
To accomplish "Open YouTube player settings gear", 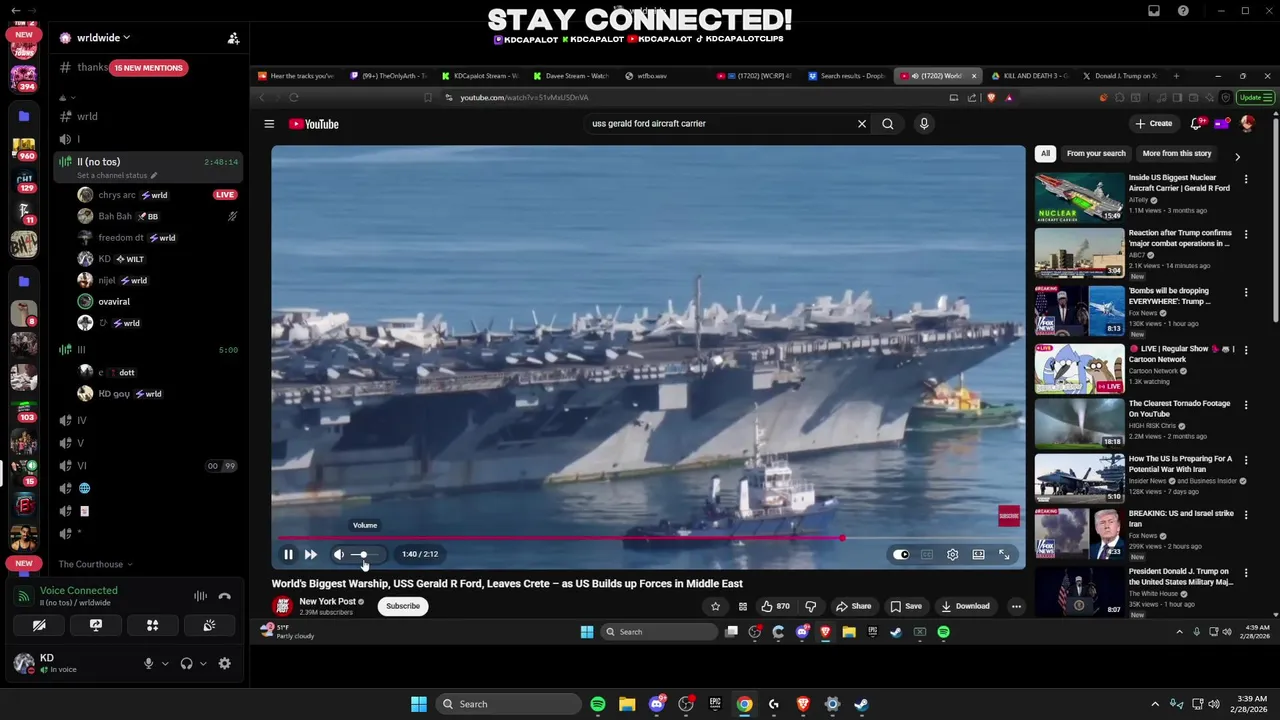I will [953, 554].
